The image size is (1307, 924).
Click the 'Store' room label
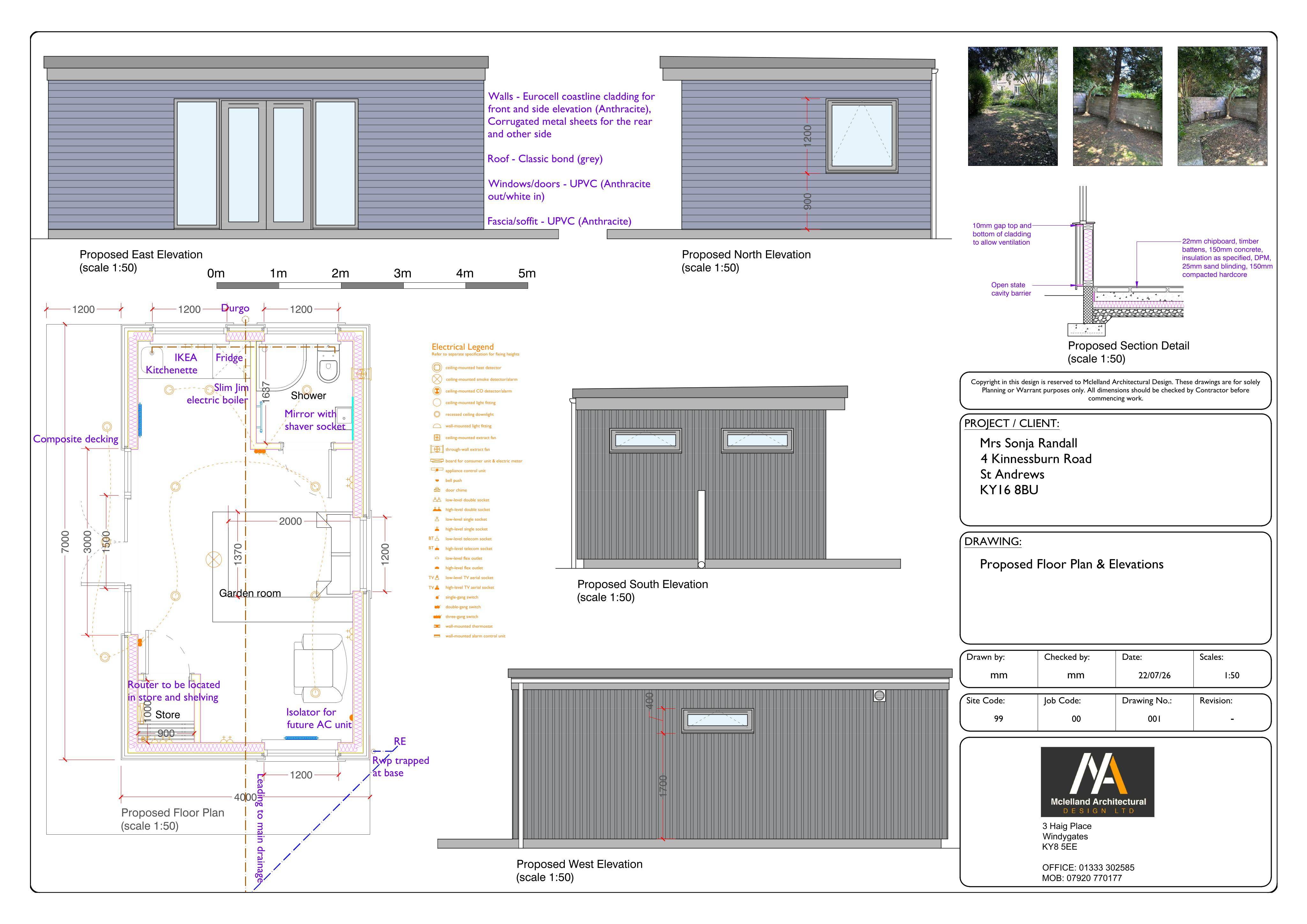click(167, 714)
